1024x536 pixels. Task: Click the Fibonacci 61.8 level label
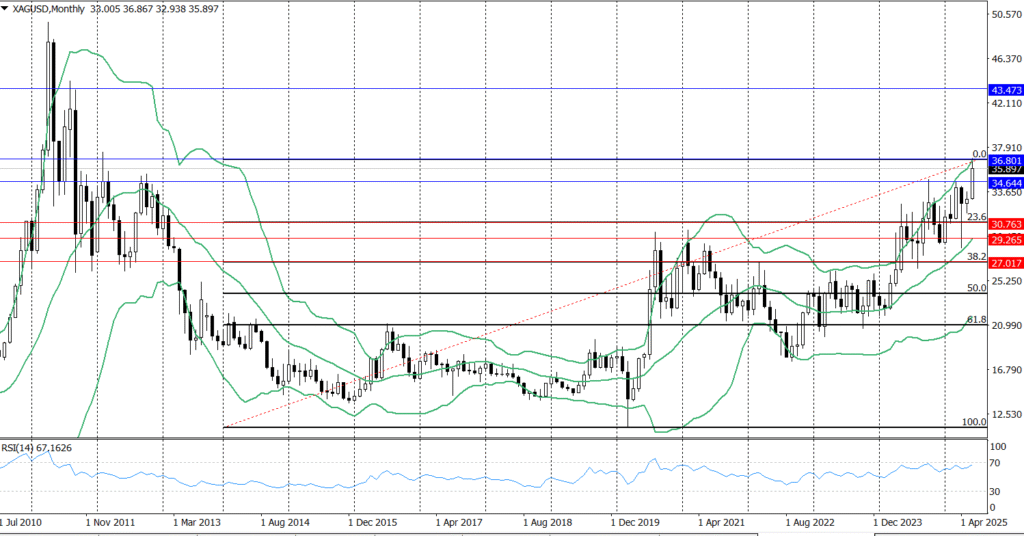pos(977,319)
